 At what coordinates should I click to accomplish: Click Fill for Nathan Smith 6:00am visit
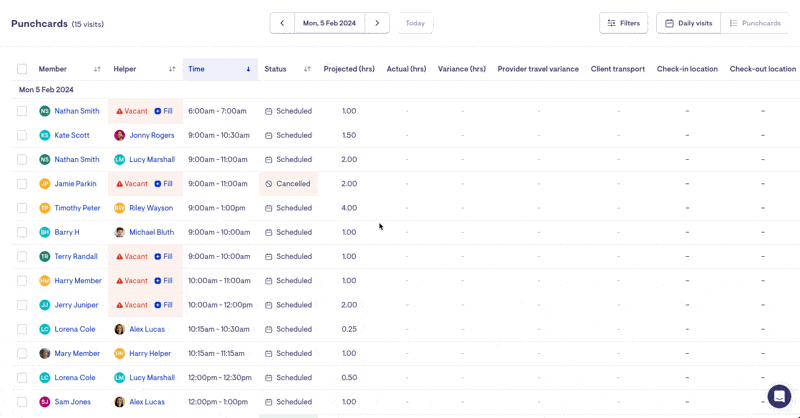164,111
